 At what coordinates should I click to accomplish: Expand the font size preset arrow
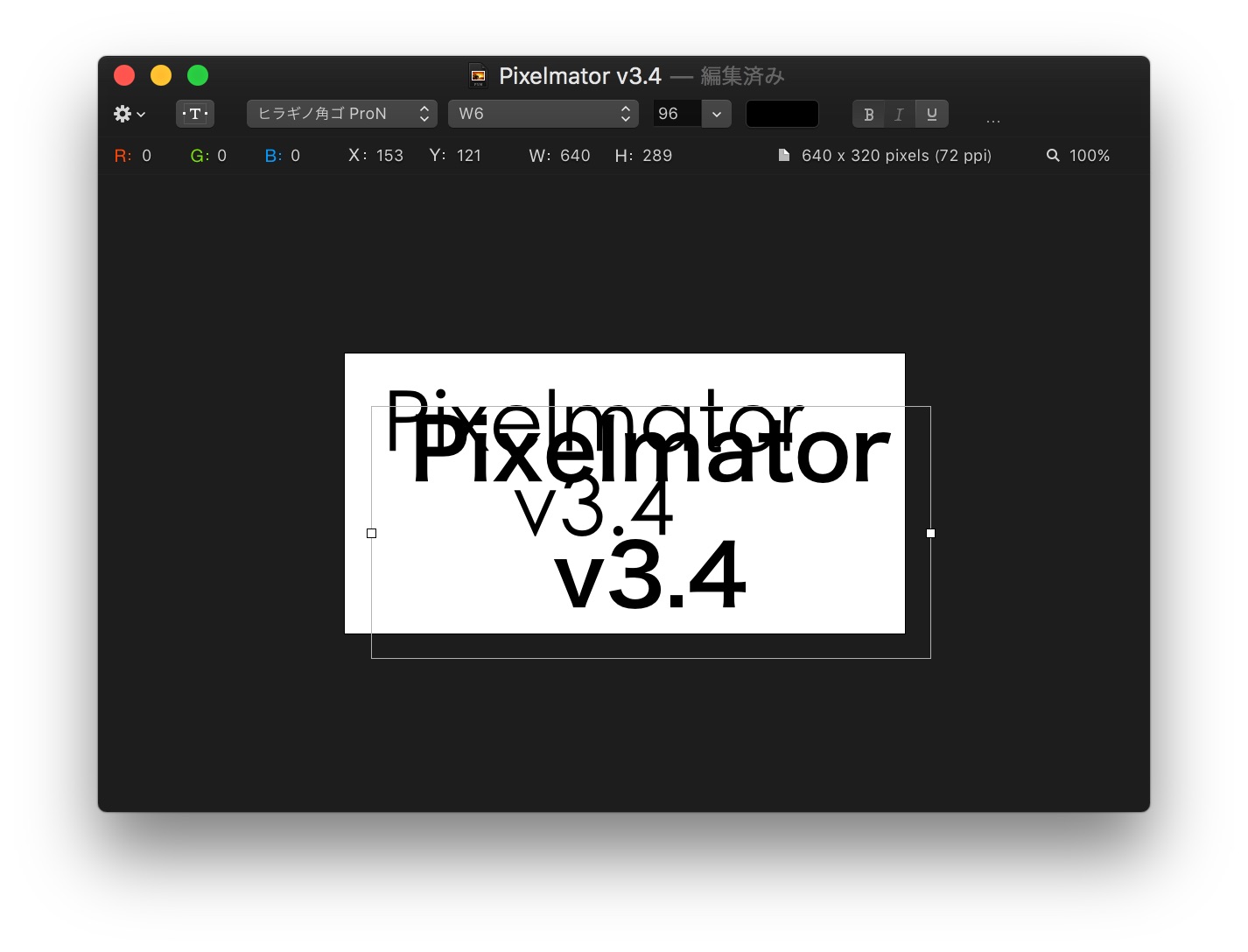click(717, 114)
